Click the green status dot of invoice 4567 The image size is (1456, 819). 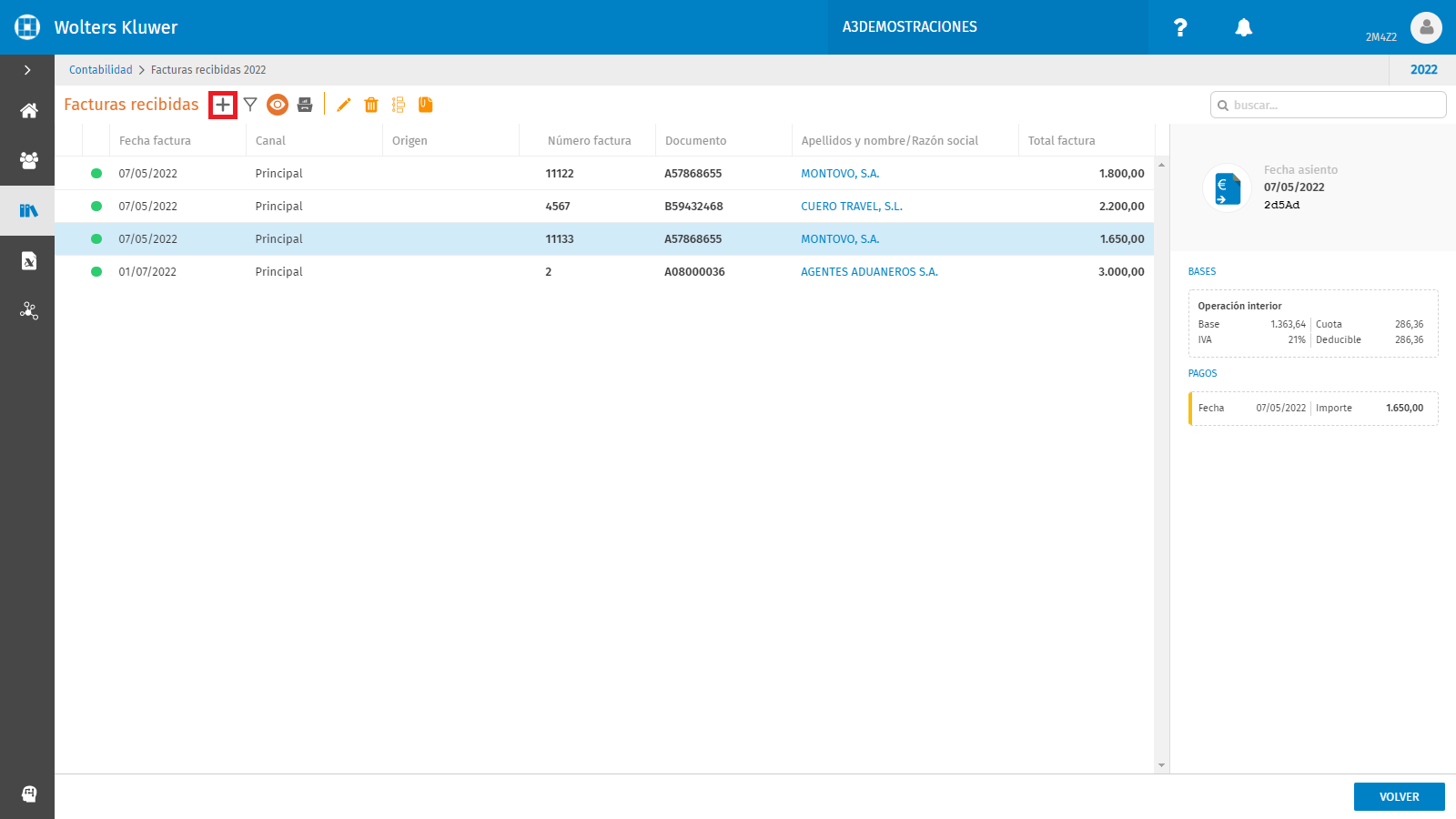96,207
